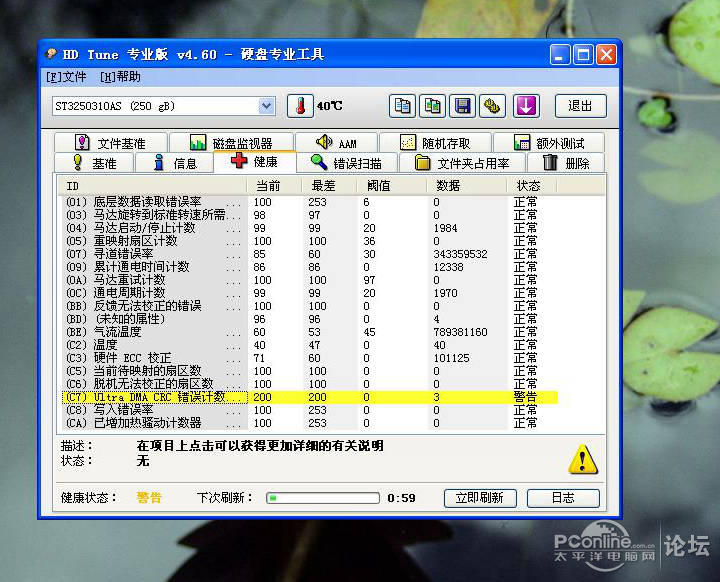The width and height of the screenshot is (720, 582).
Task: Open the [F]文件 menu
Action: pyautogui.click(x=66, y=77)
